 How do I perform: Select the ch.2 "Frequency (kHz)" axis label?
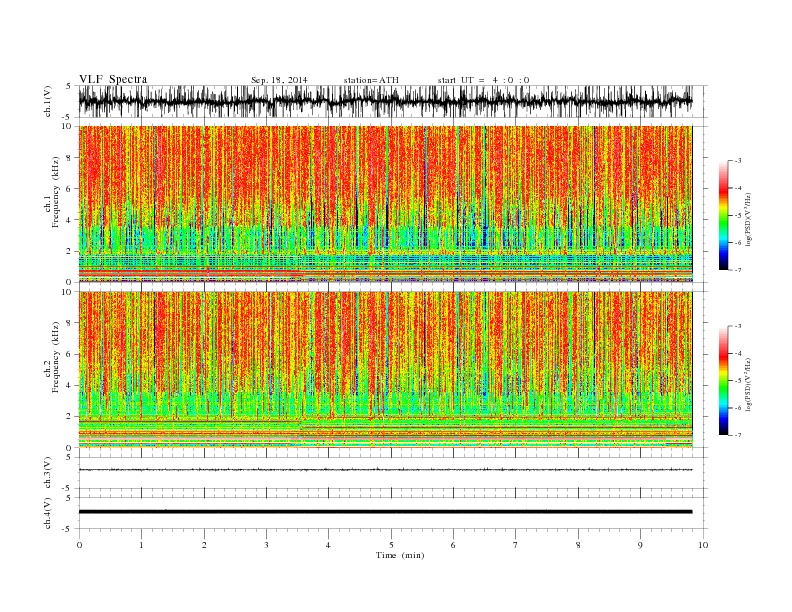[x=56, y=358]
